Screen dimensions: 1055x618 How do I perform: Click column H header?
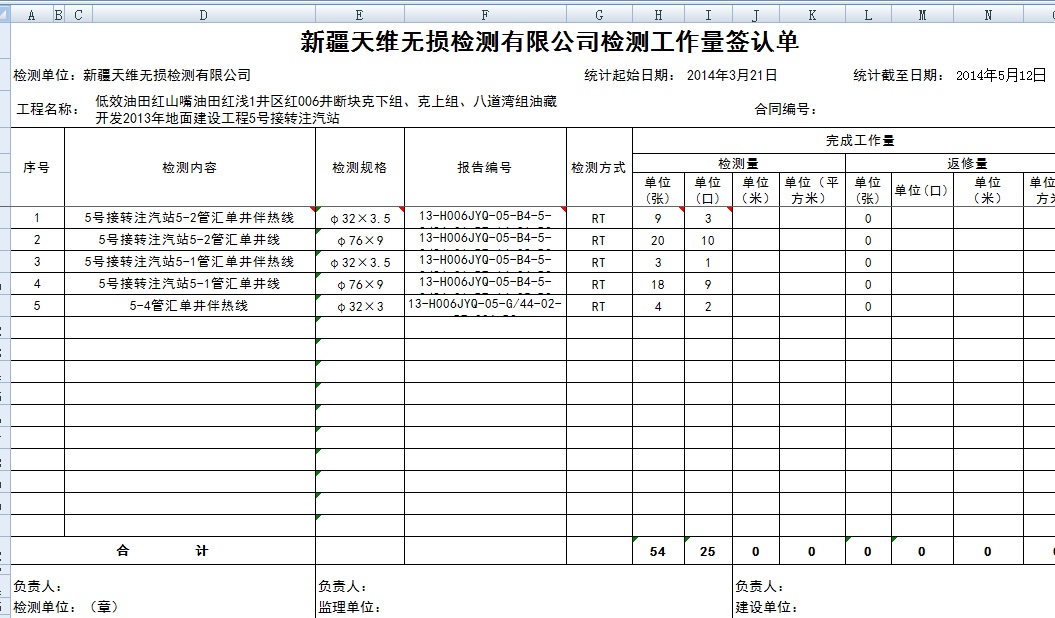coord(658,15)
